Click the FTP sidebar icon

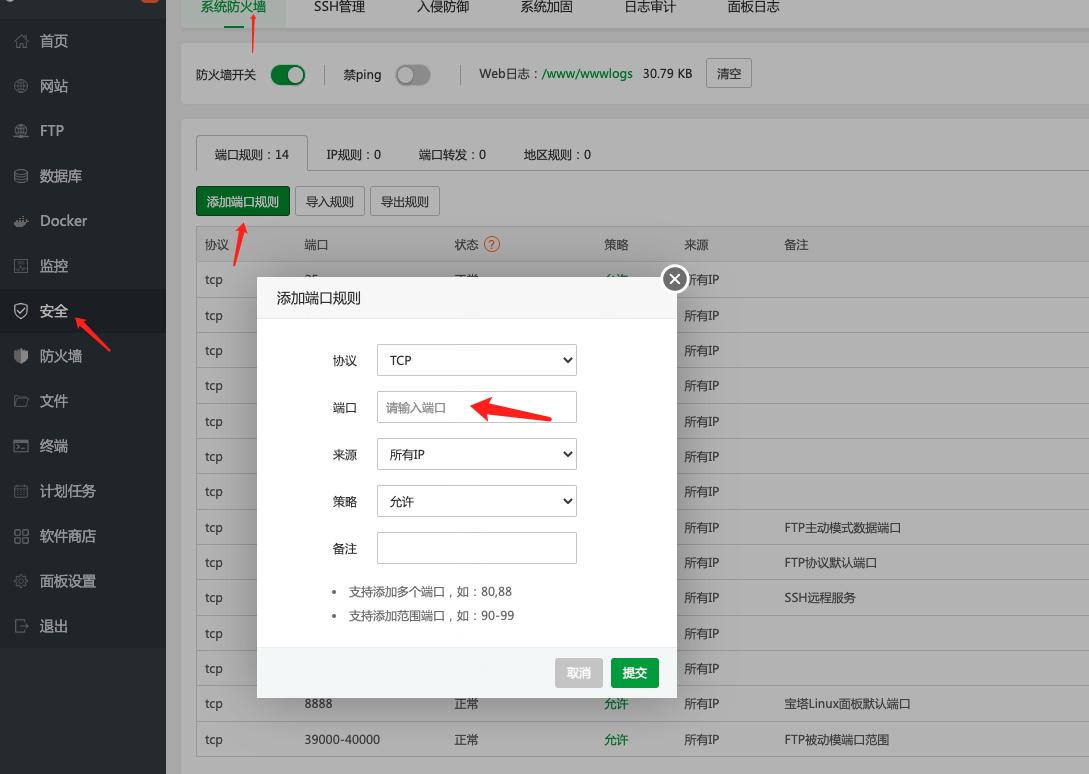click(x=22, y=131)
